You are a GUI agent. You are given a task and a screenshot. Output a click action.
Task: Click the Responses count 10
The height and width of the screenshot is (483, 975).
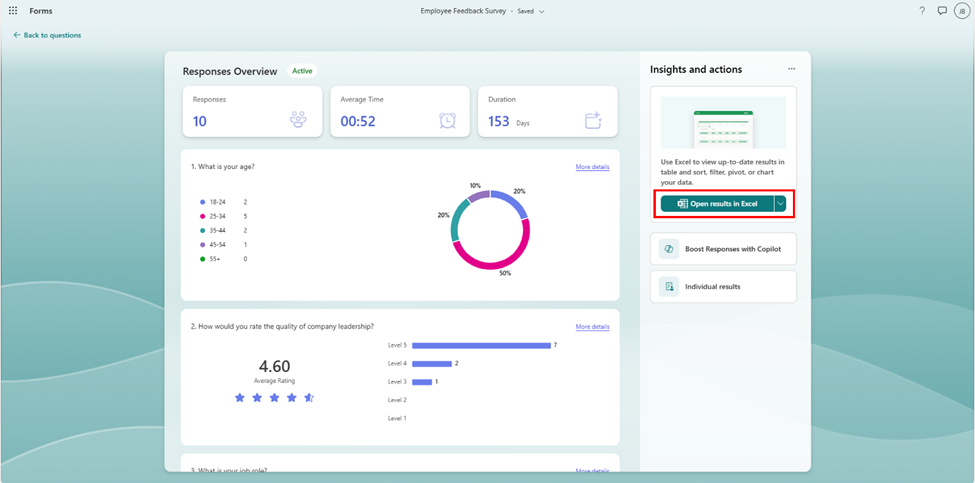click(x=200, y=121)
